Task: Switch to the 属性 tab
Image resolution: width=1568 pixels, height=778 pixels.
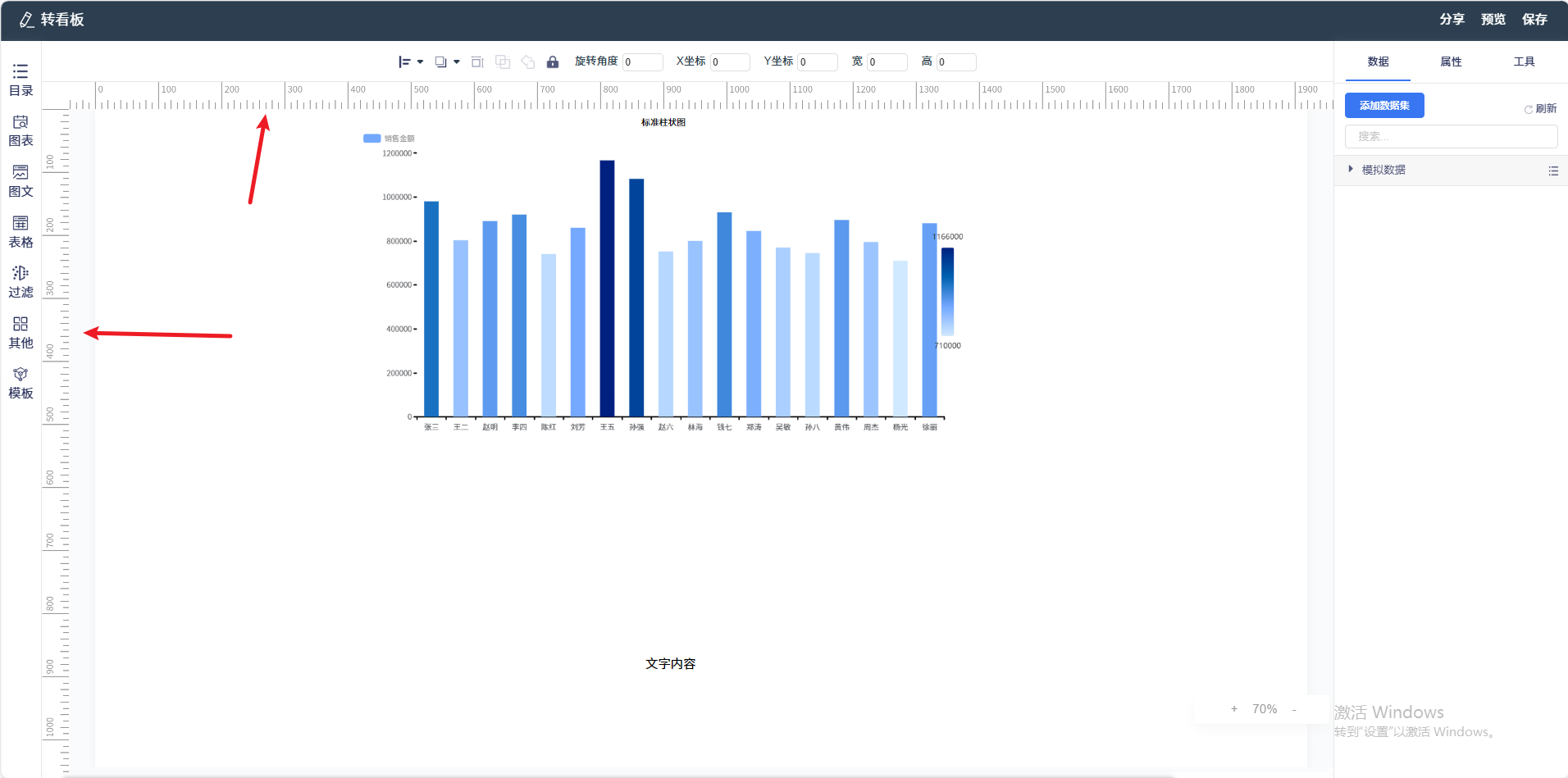Action: coord(1451,62)
